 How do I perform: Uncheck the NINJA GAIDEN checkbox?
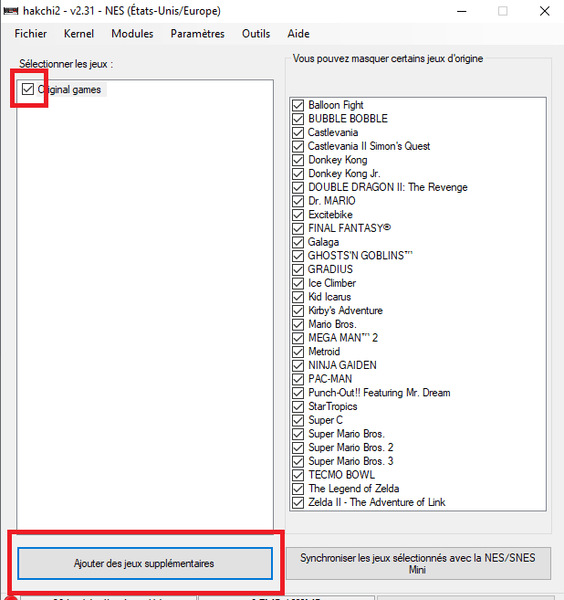pyautogui.click(x=298, y=366)
